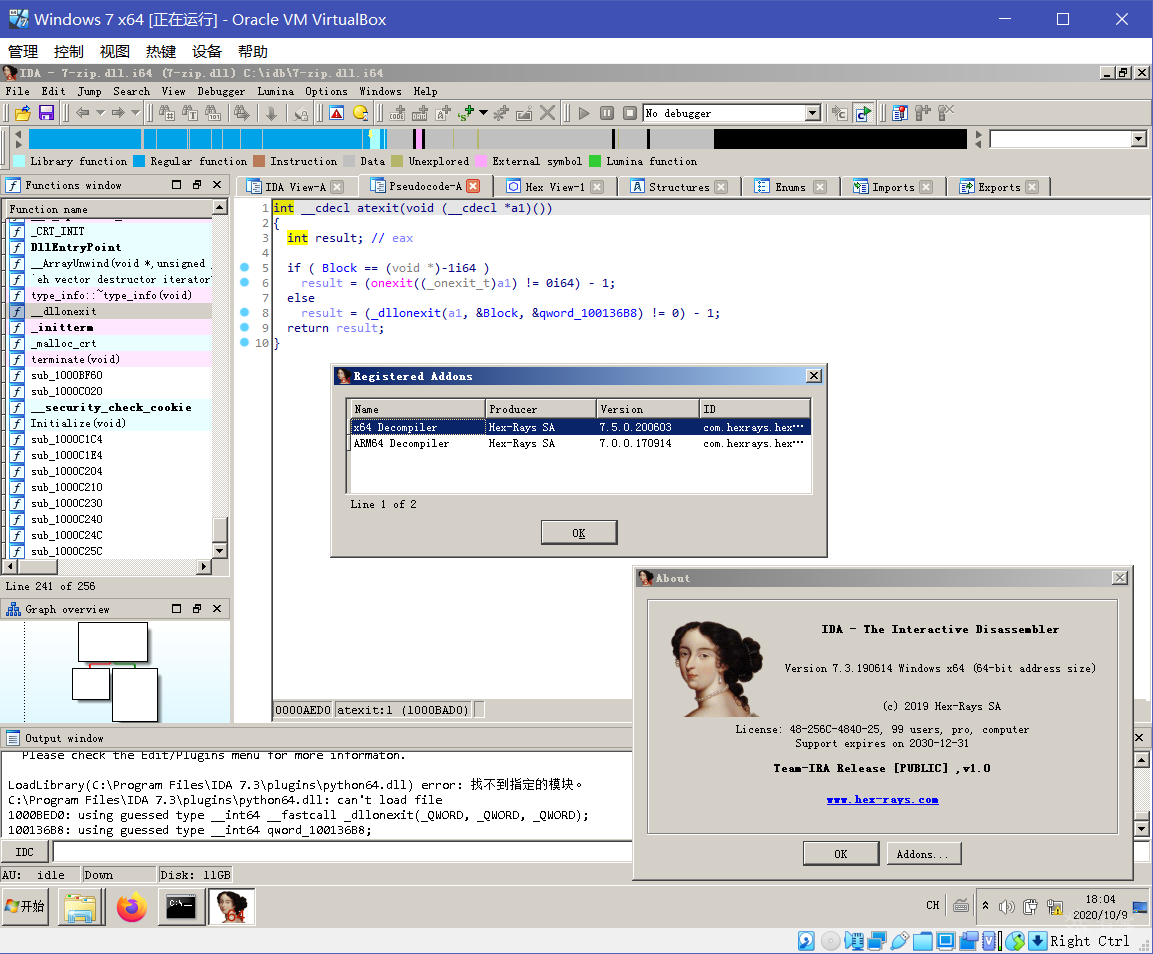Viewport: 1153px width, 954px height.
Task: Open the www.hex-rays.com link
Action: point(882,800)
